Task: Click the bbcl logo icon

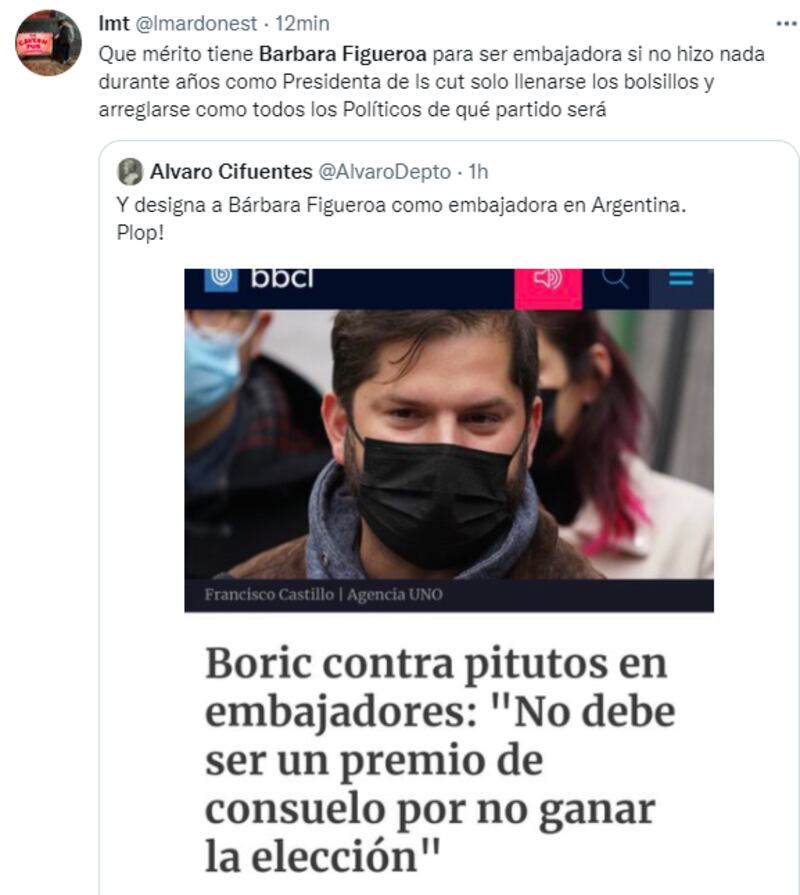Action: click(221, 278)
